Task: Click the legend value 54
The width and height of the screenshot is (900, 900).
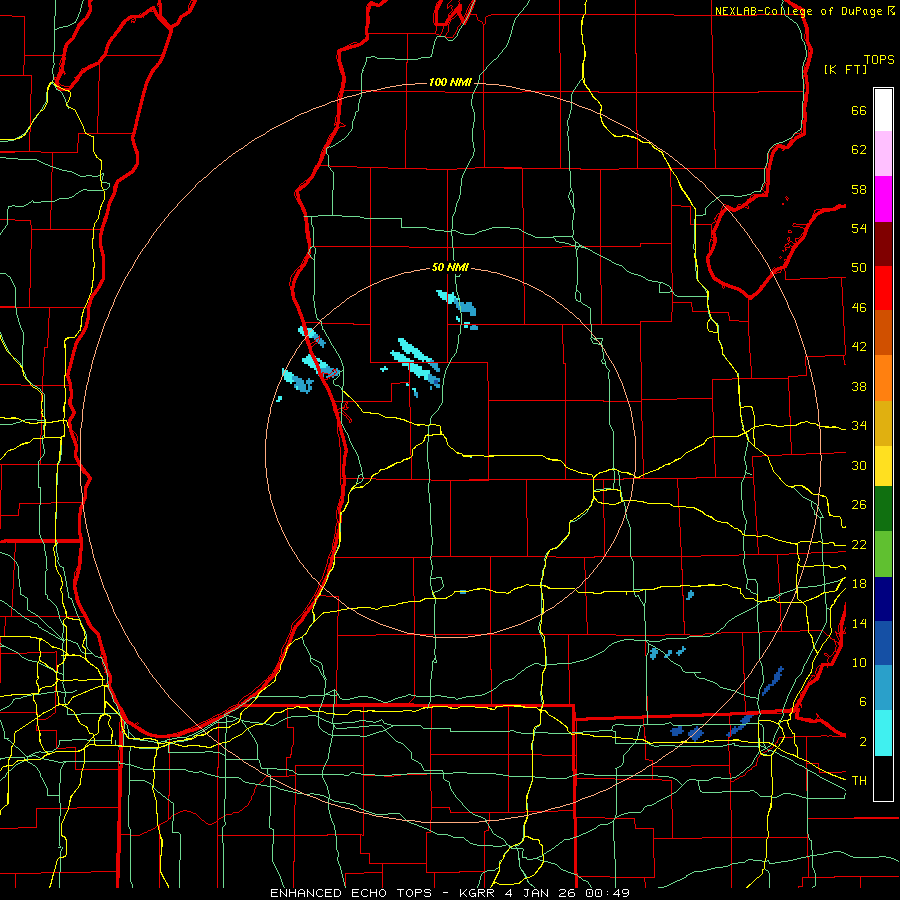Action: [x=859, y=228]
